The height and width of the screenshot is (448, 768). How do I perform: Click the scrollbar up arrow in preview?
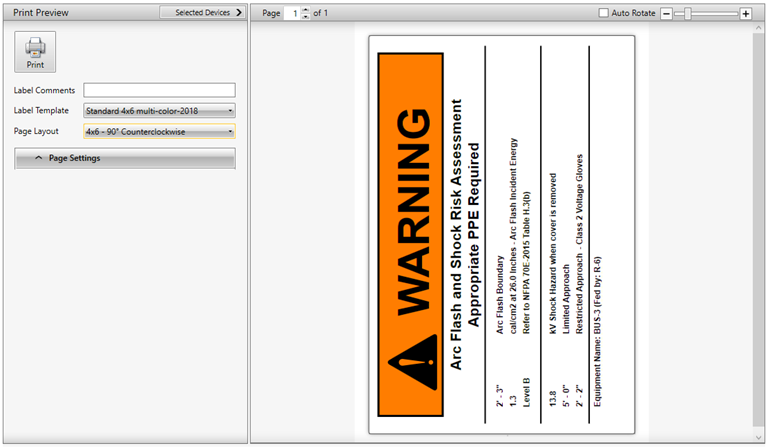point(757,29)
